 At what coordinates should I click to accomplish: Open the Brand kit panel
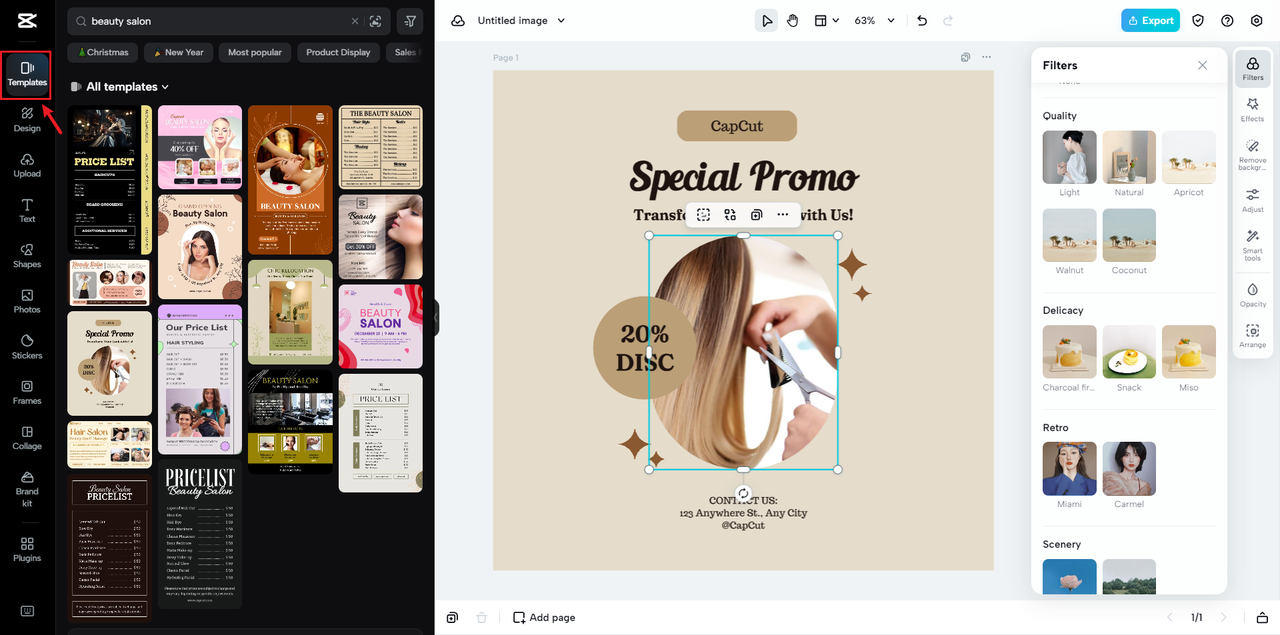coord(27,489)
